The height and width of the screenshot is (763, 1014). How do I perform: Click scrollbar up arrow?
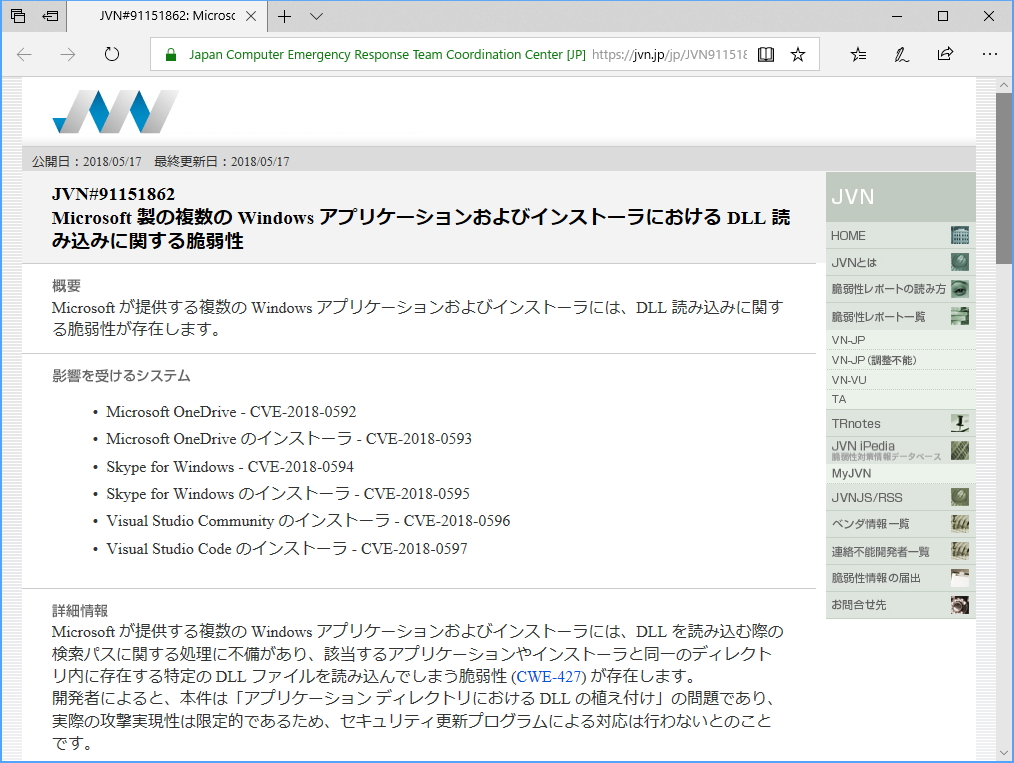click(1004, 85)
